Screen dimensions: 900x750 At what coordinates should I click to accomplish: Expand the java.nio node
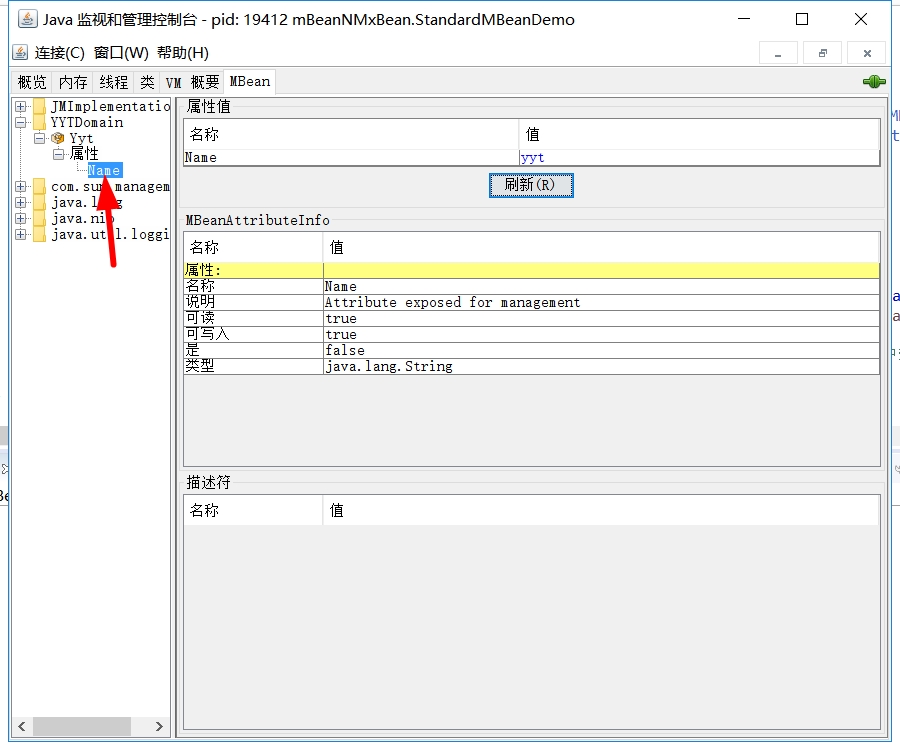(x=22, y=218)
